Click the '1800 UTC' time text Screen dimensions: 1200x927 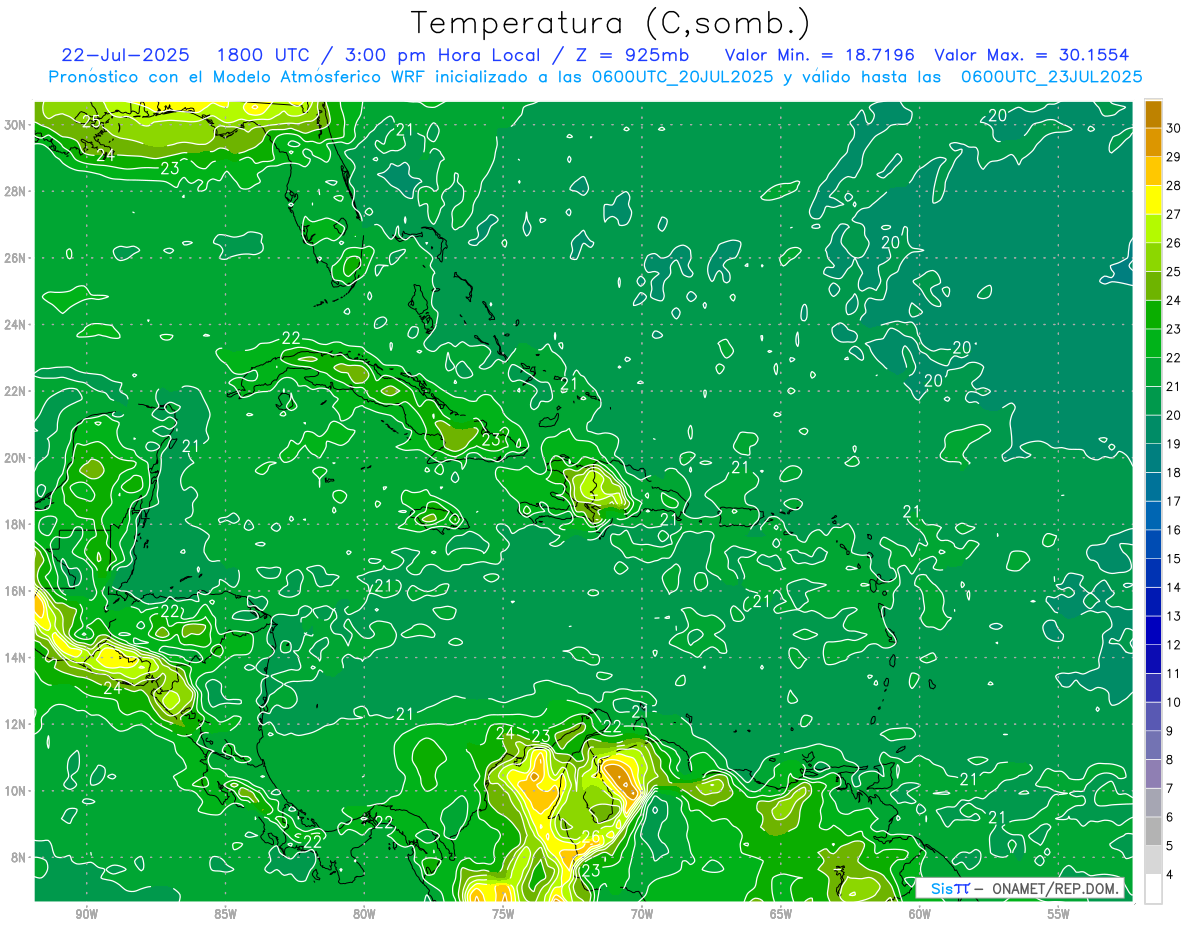(264, 54)
